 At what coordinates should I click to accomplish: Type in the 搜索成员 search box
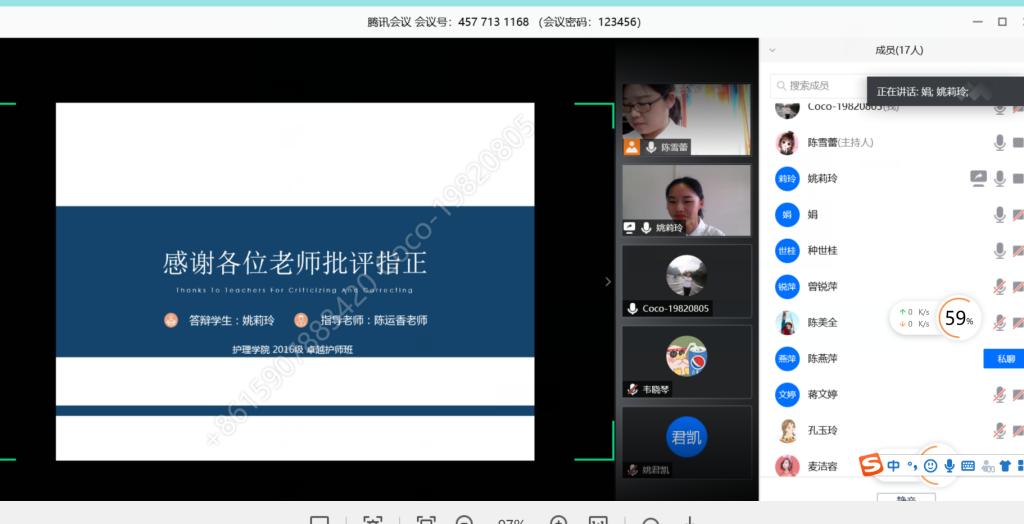tap(820, 86)
